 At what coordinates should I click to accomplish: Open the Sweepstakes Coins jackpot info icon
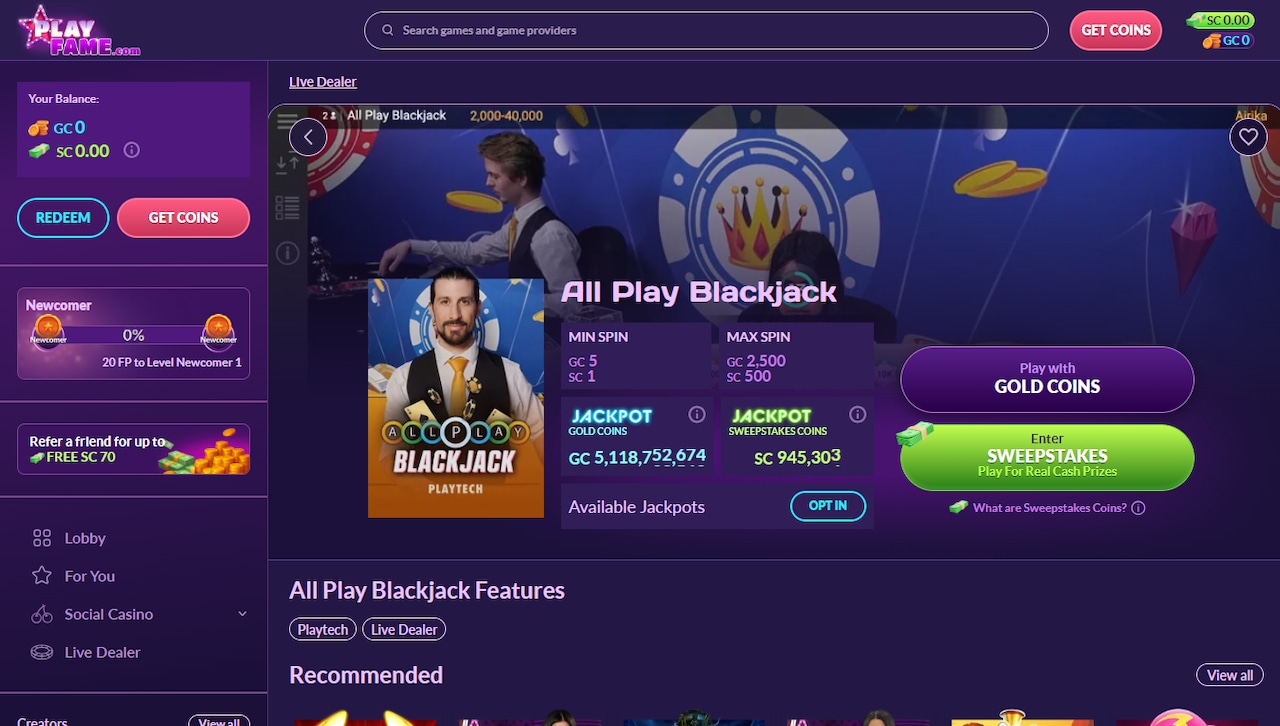coord(857,413)
